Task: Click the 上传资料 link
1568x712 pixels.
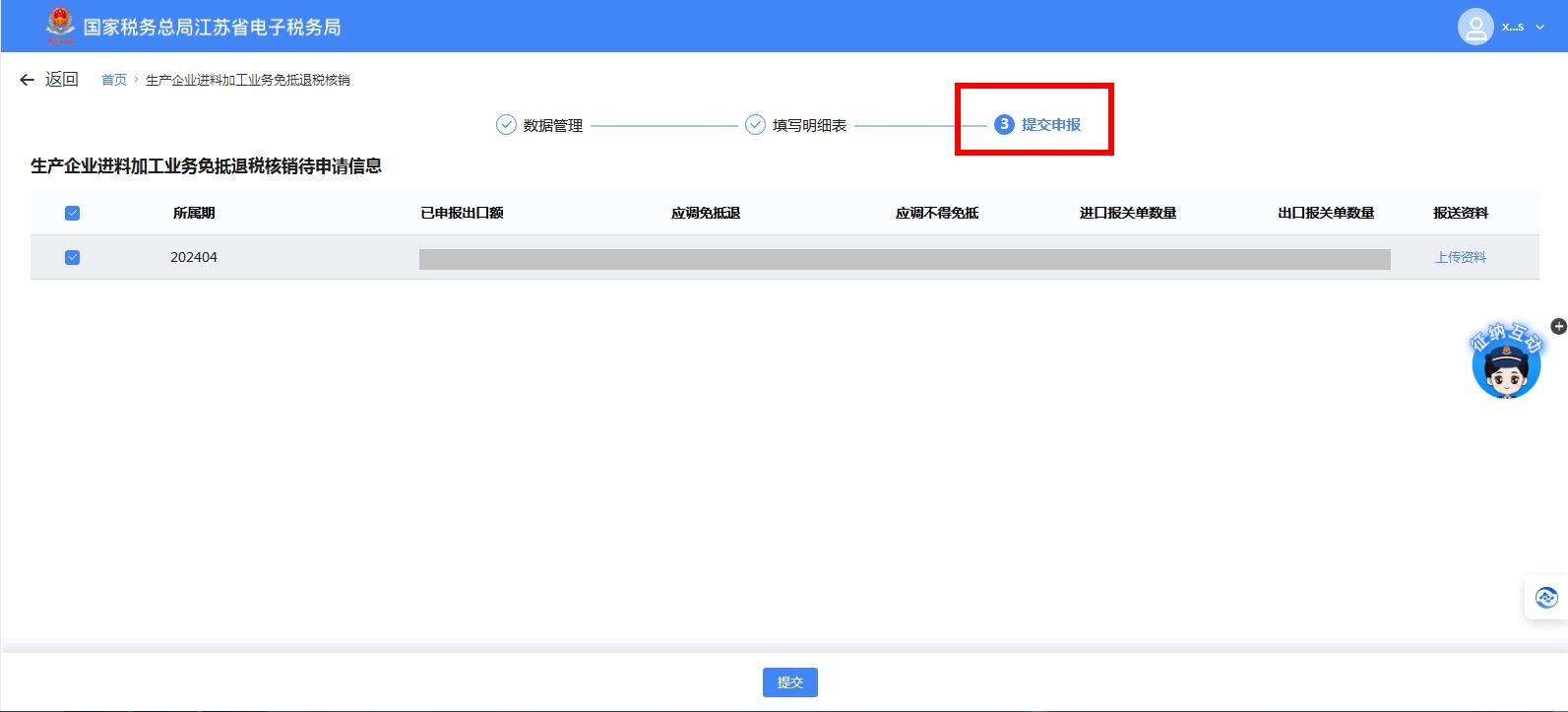Action: [x=1460, y=257]
